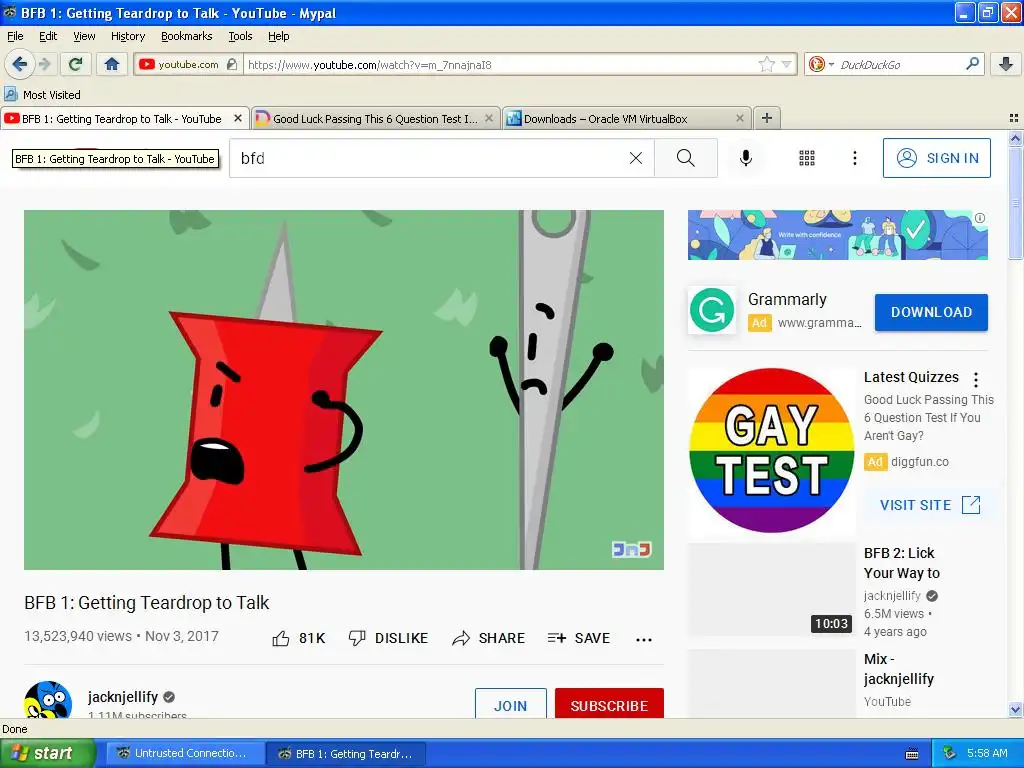Open the list all tabs button

click(x=1014, y=118)
